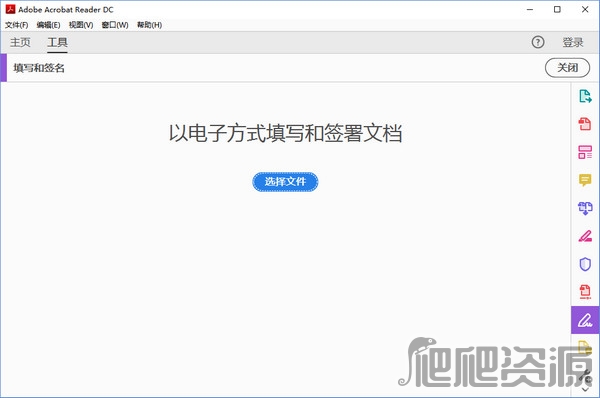Select the highlighted Fill & Sign icon
Image resolution: width=600 pixels, height=398 pixels.
[x=585, y=320]
